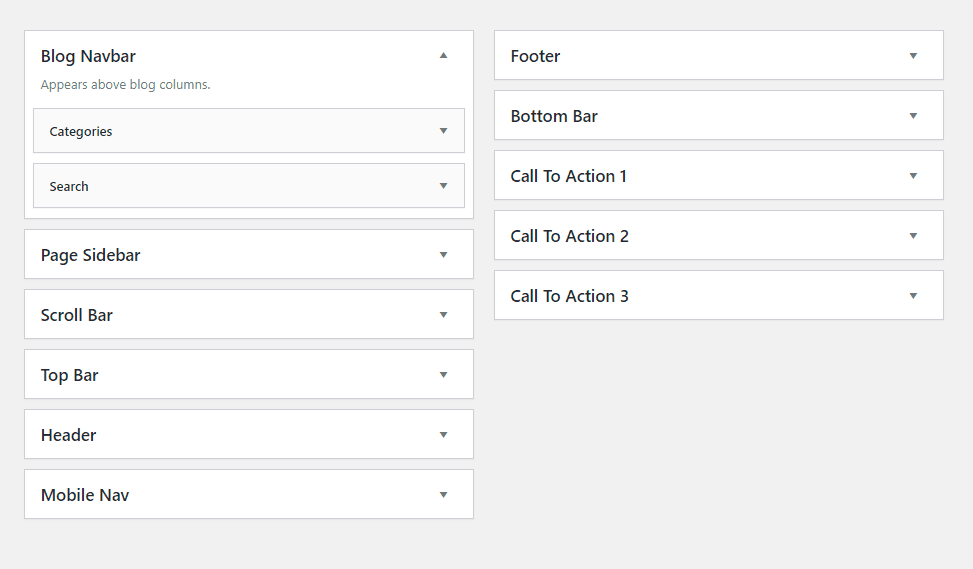Expand the Search widget arrow
The height and width of the screenshot is (569, 973).
pos(444,186)
